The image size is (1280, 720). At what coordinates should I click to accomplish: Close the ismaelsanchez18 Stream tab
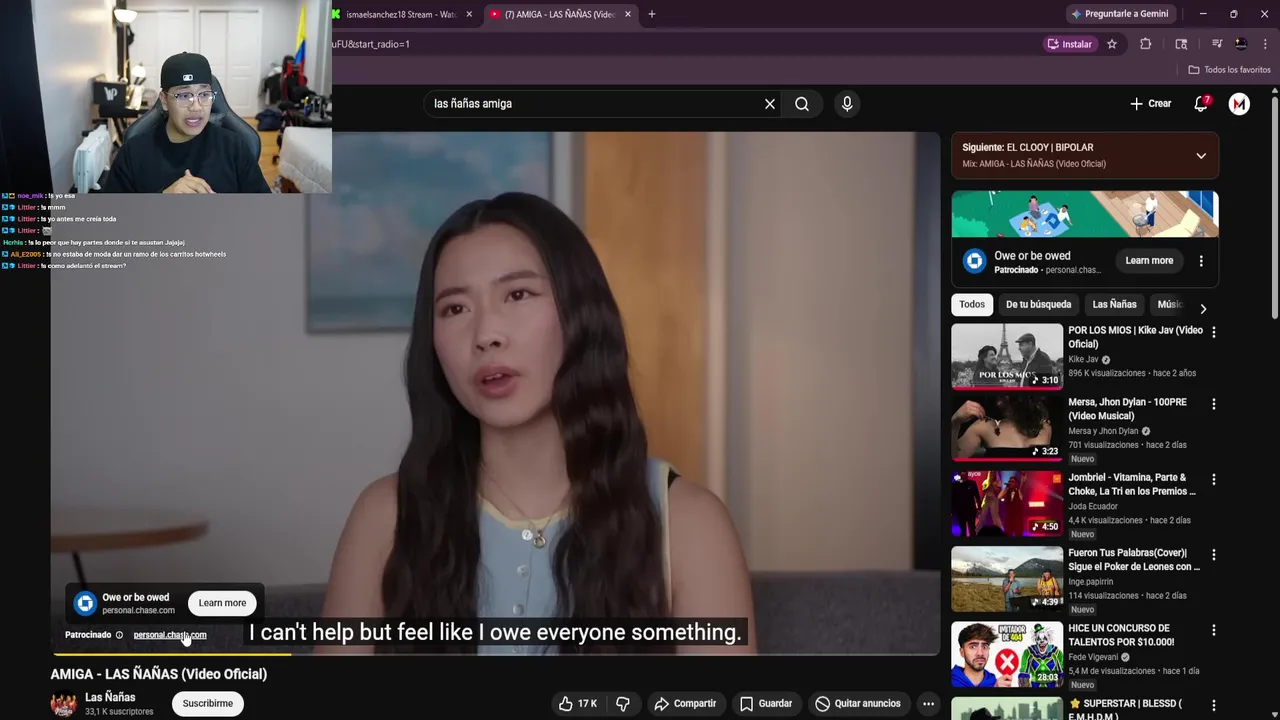[x=469, y=14]
